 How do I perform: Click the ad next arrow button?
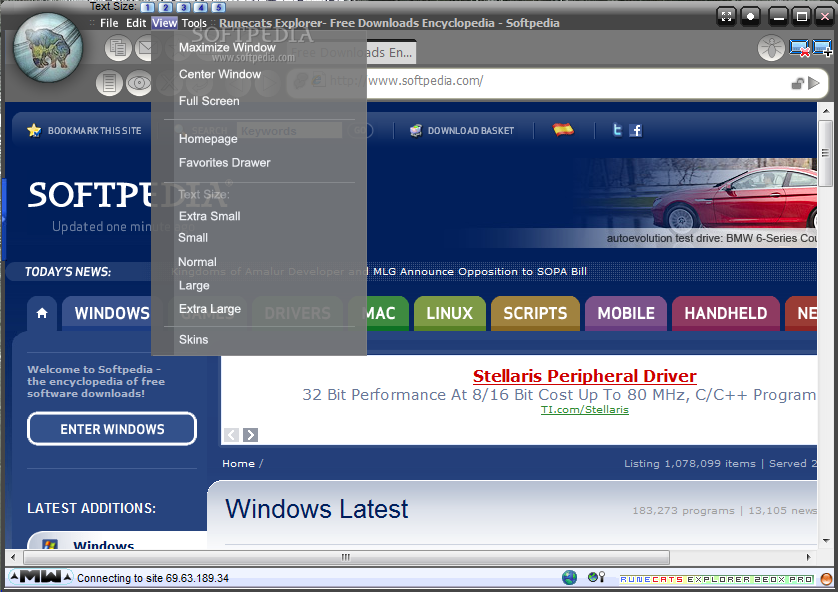250,435
